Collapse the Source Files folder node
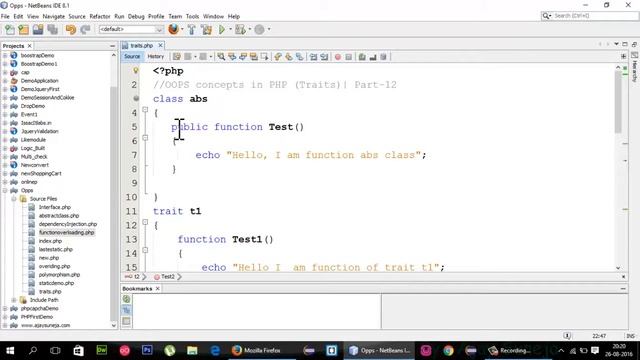Viewport: 640px width, 360px height. coord(13,199)
